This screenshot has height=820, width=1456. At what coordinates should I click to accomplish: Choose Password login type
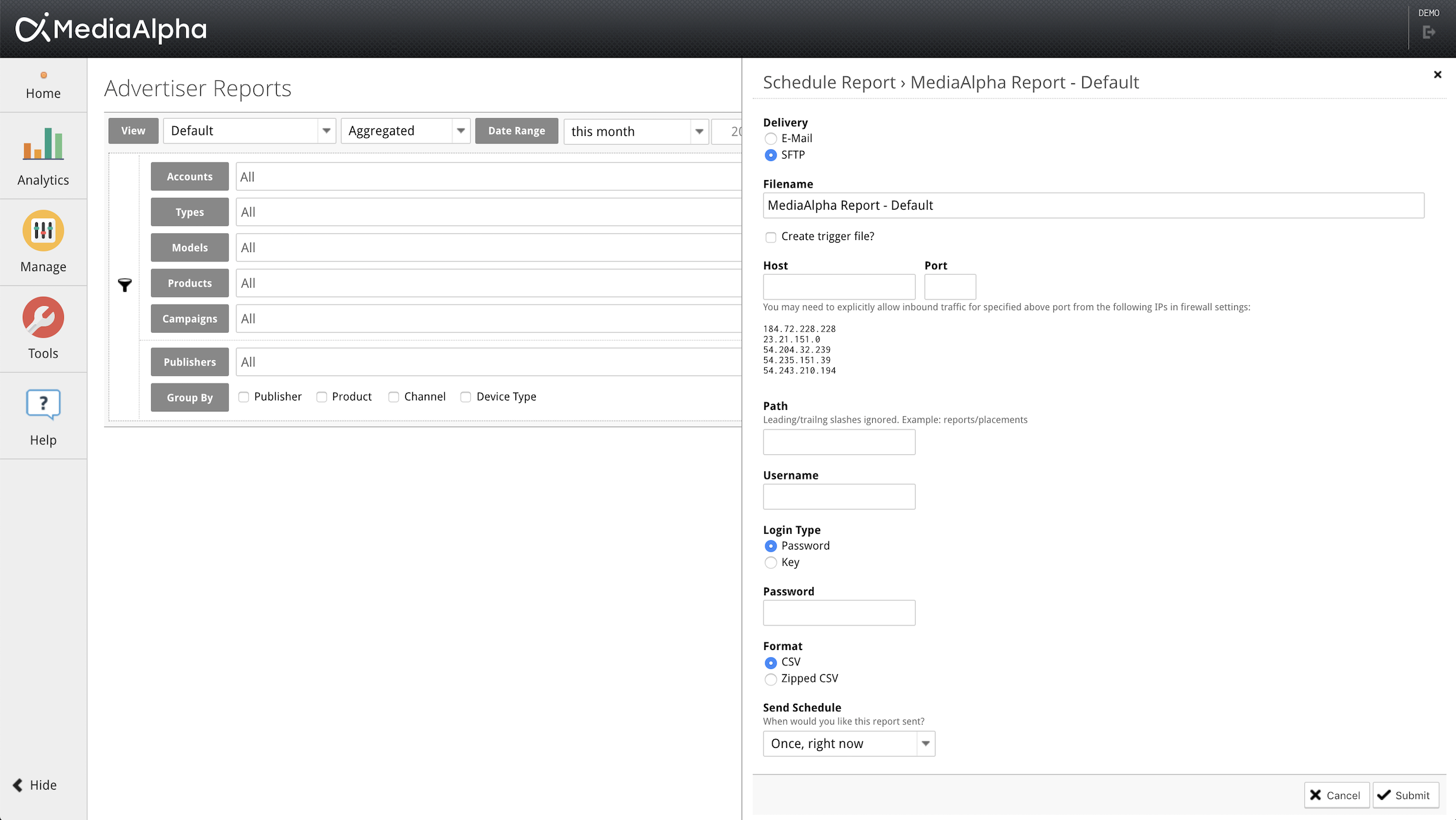point(770,546)
